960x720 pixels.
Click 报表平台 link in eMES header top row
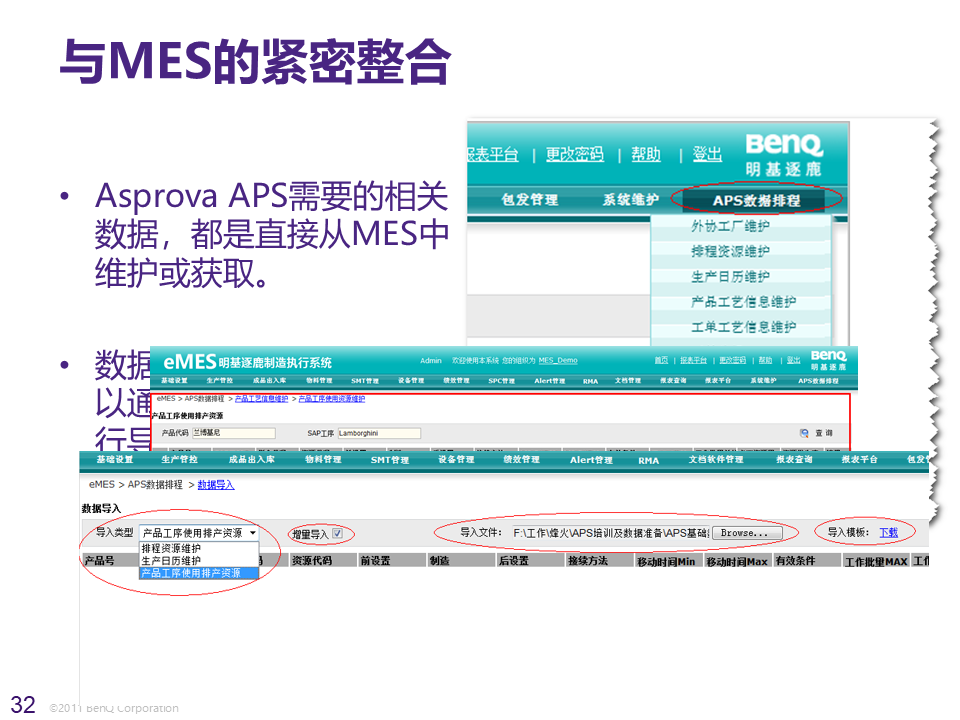pyautogui.click(x=693, y=361)
